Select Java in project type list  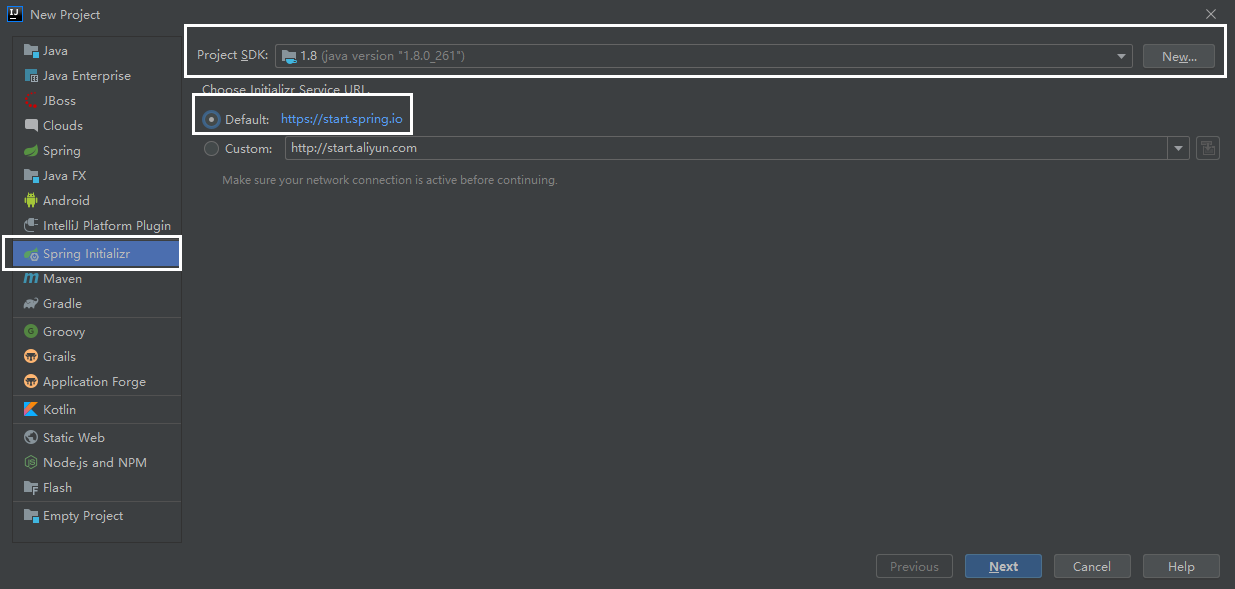(x=97, y=51)
